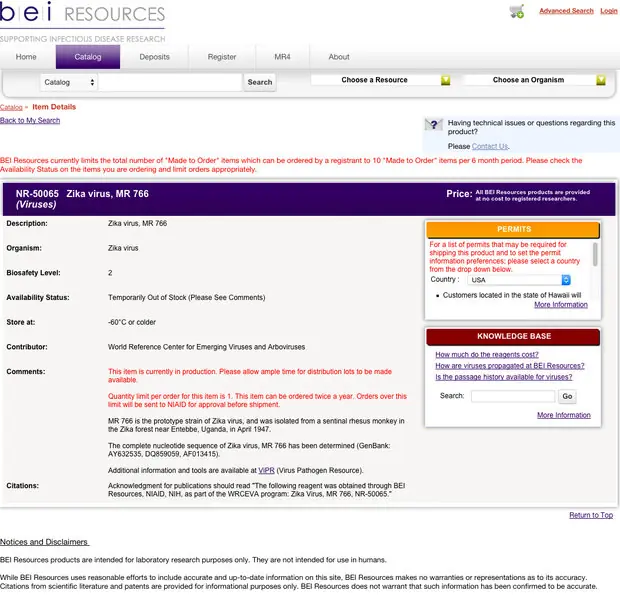Open 'Is the passage history available' link
This screenshot has width=620, height=597.
(504, 377)
